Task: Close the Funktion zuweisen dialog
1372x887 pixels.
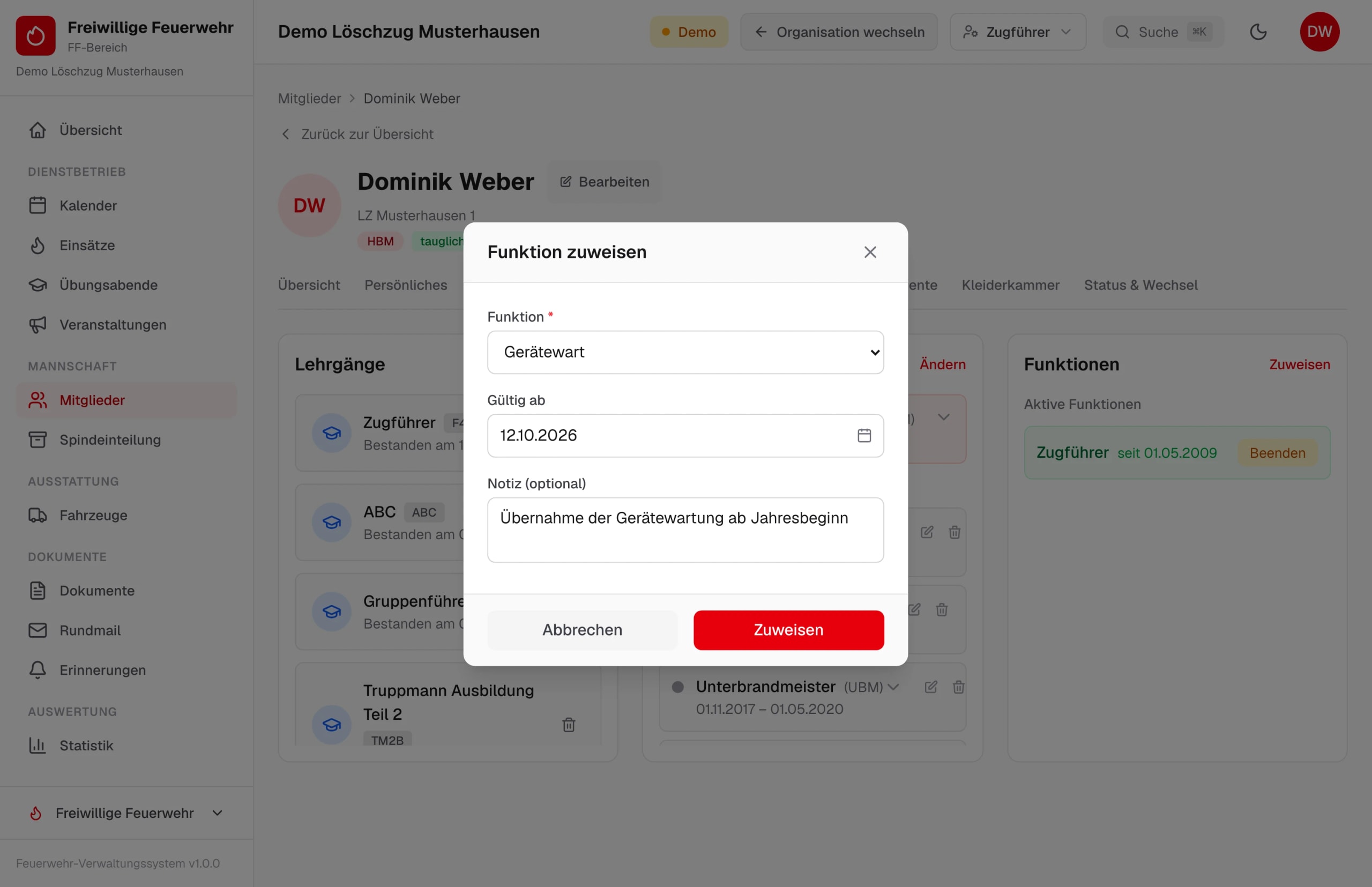Action: (870, 252)
